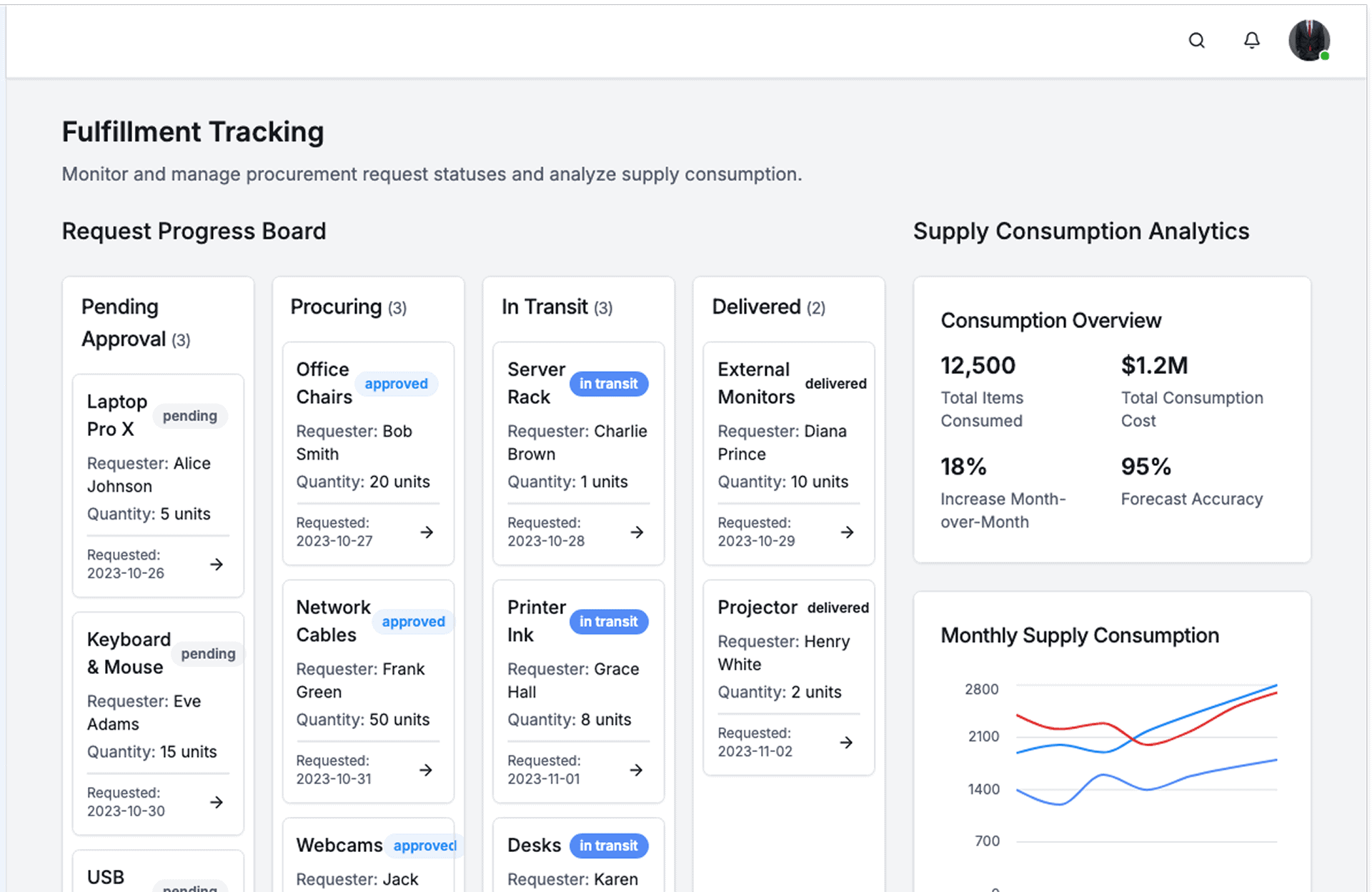The width and height of the screenshot is (1372, 892).
Task: Click Laptop Pro X pending badge
Action: (x=189, y=416)
